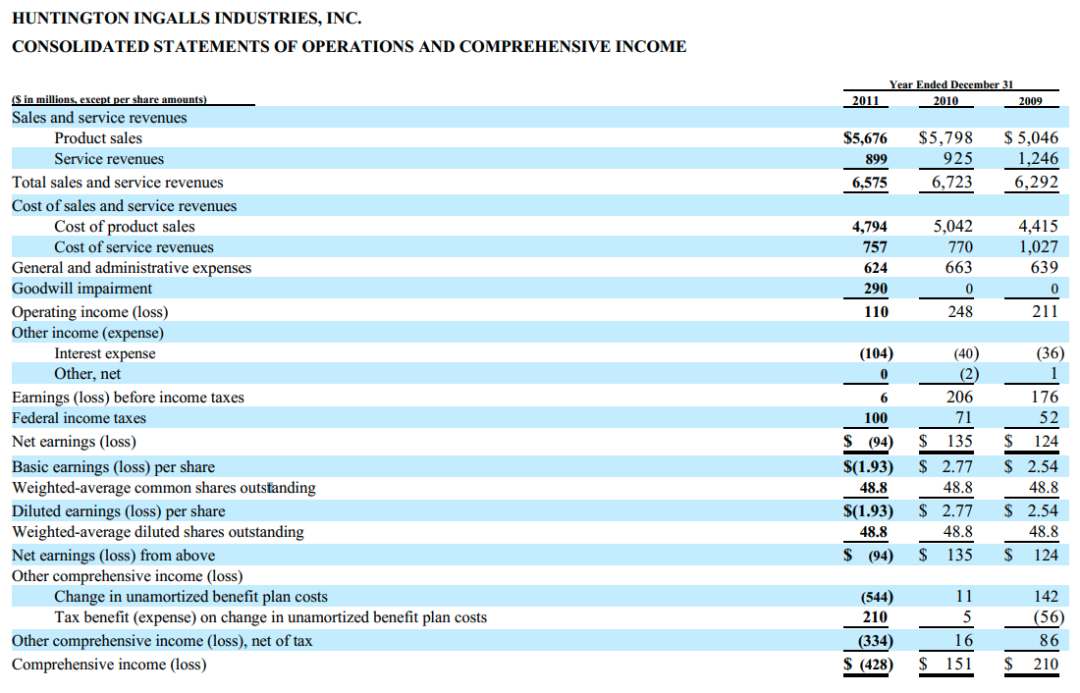Select the 2011 Comprehensive loss value "$ (428)"
Screen dimensions: 1080x693
click(869, 664)
